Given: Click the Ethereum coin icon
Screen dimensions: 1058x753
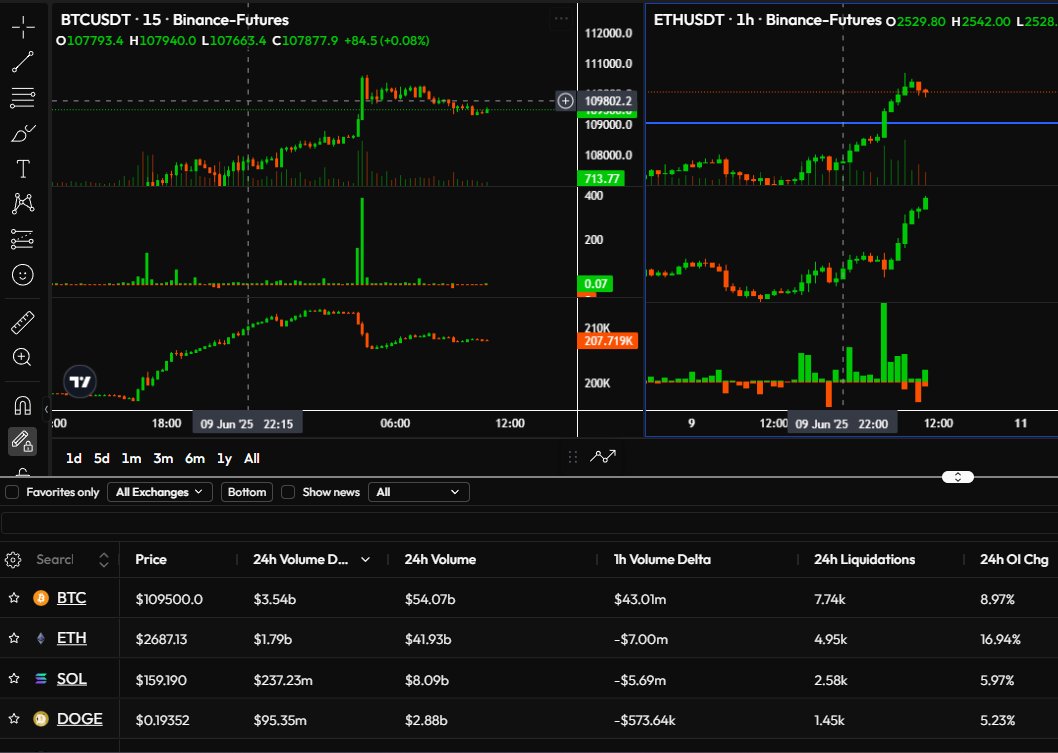Looking at the screenshot, I should click(40, 638).
